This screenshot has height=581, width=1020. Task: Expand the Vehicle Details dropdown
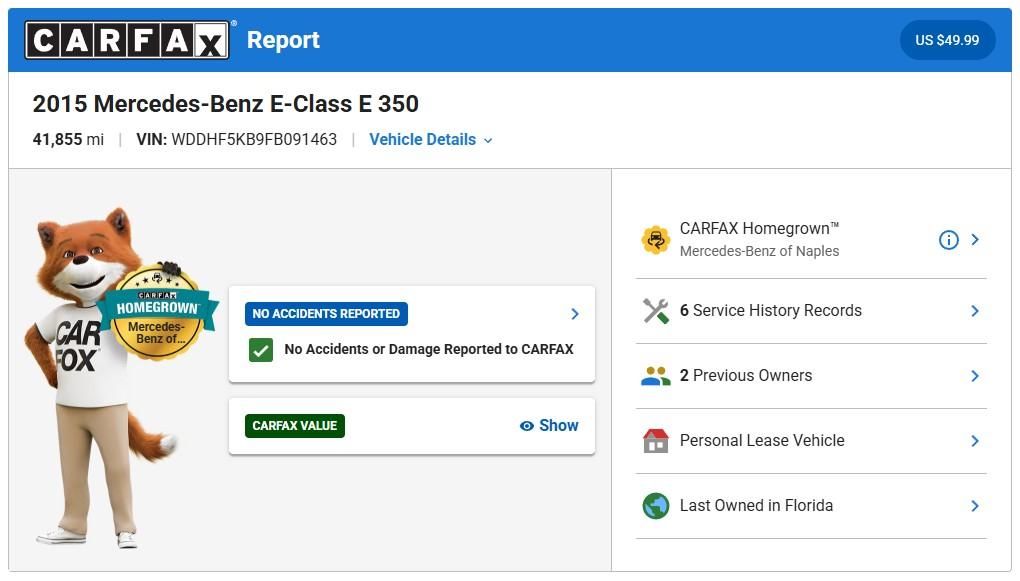click(431, 139)
